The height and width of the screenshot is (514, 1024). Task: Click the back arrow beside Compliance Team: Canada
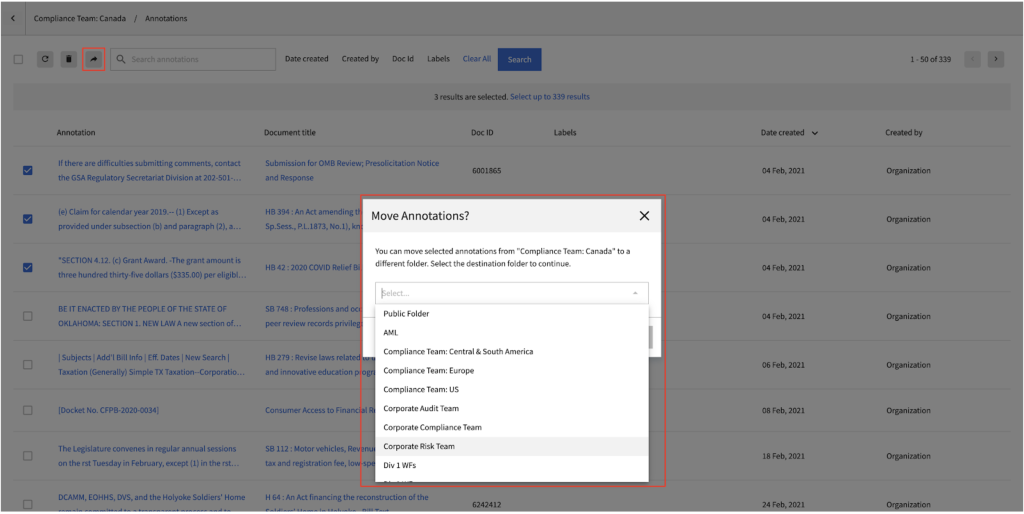click(x=12, y=18)
